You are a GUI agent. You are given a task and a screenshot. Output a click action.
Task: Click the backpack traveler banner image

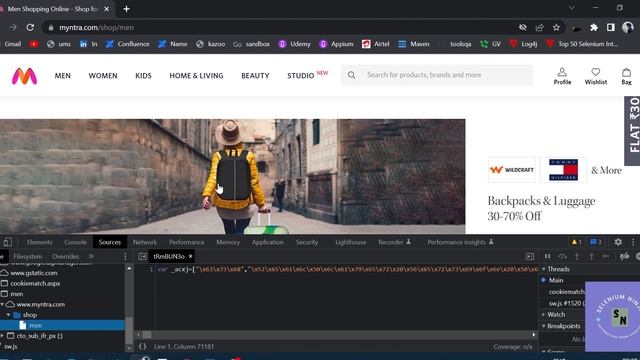(232, 176)
